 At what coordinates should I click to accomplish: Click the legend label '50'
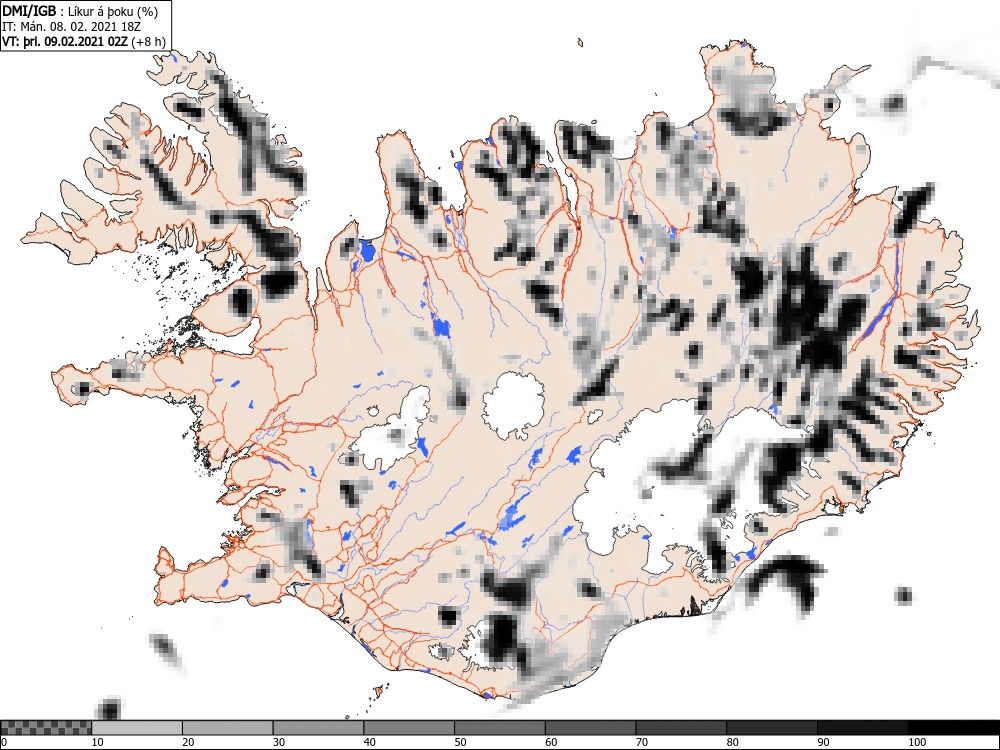[x=460, y=742]
